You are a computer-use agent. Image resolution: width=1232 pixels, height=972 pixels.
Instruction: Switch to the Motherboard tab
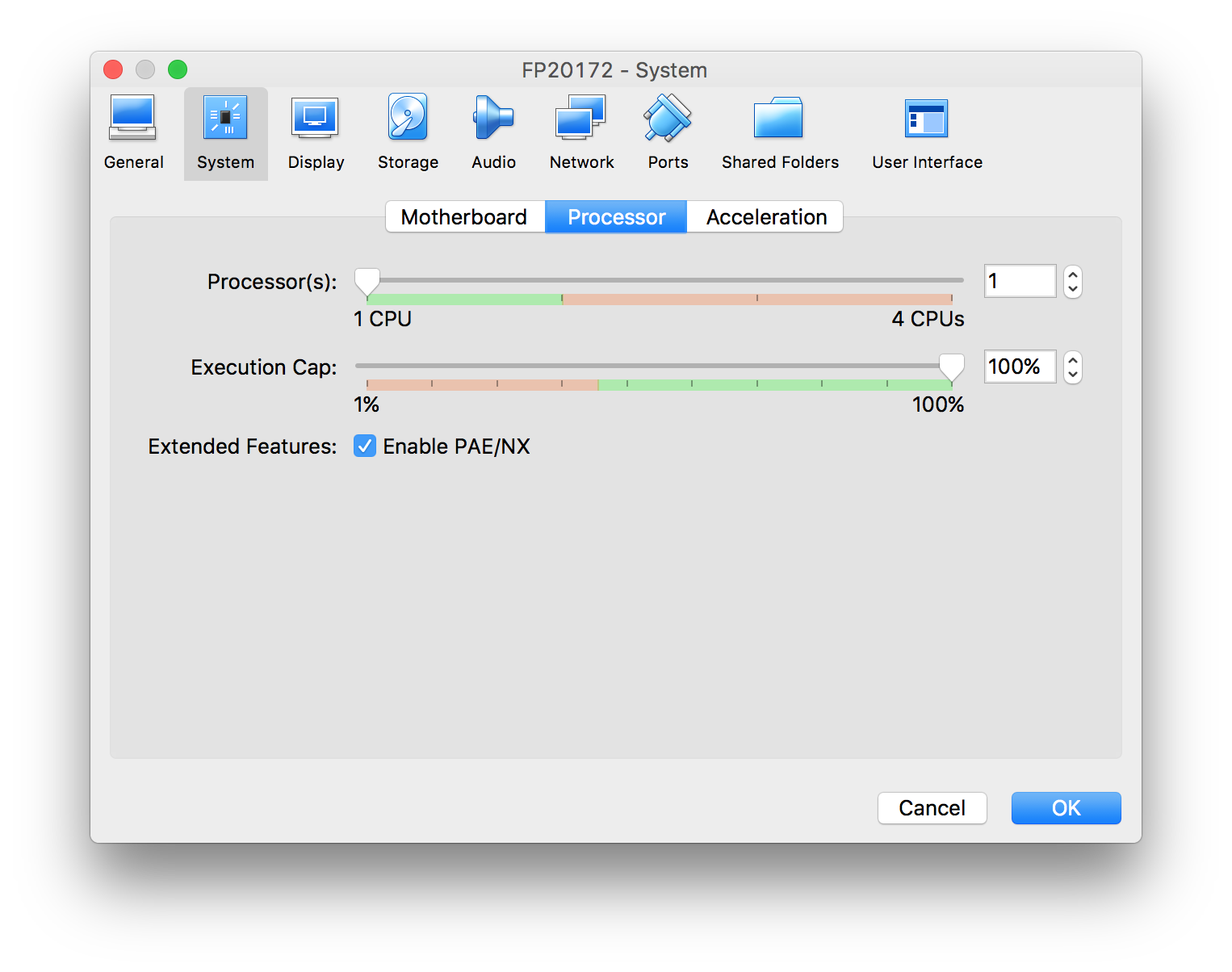pyautogui.click(x=464, y=217)
